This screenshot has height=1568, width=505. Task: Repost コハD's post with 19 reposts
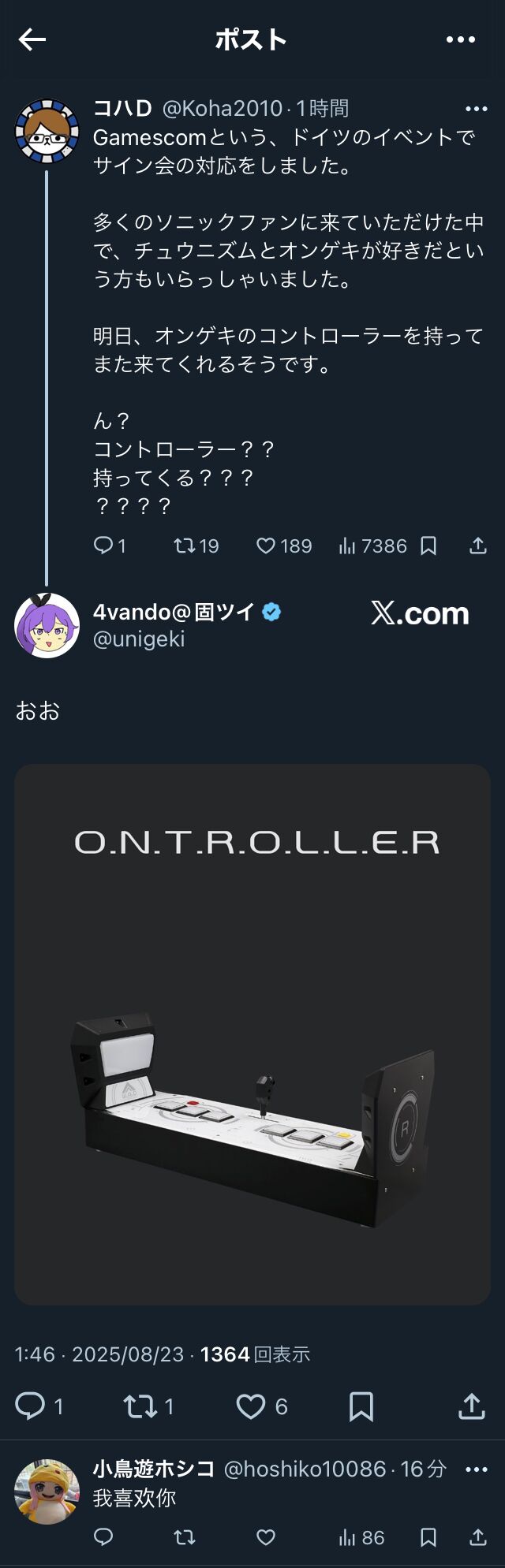coord(196,546)
